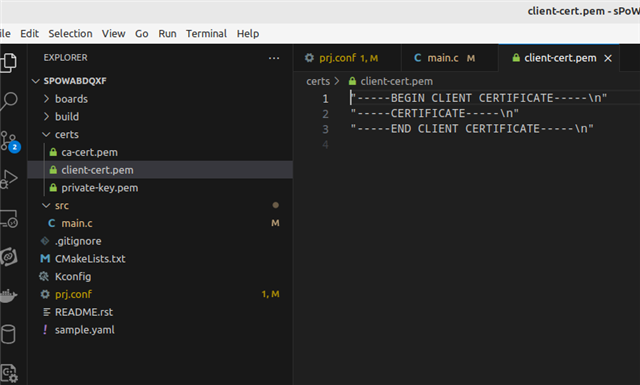
Task: Place cursor on the END CLIENT CERTIFICATE line
Action: pos(472,129)
